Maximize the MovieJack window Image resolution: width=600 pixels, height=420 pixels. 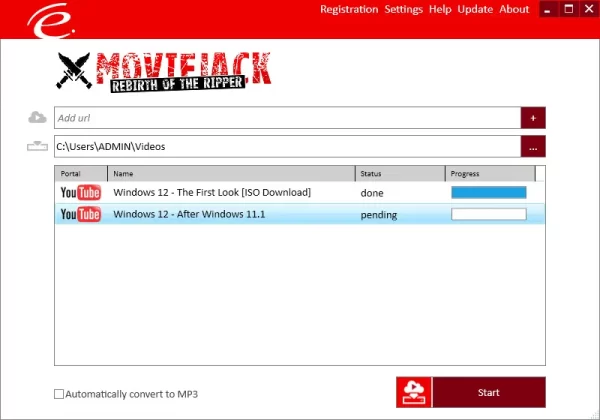tap(569, 9)
